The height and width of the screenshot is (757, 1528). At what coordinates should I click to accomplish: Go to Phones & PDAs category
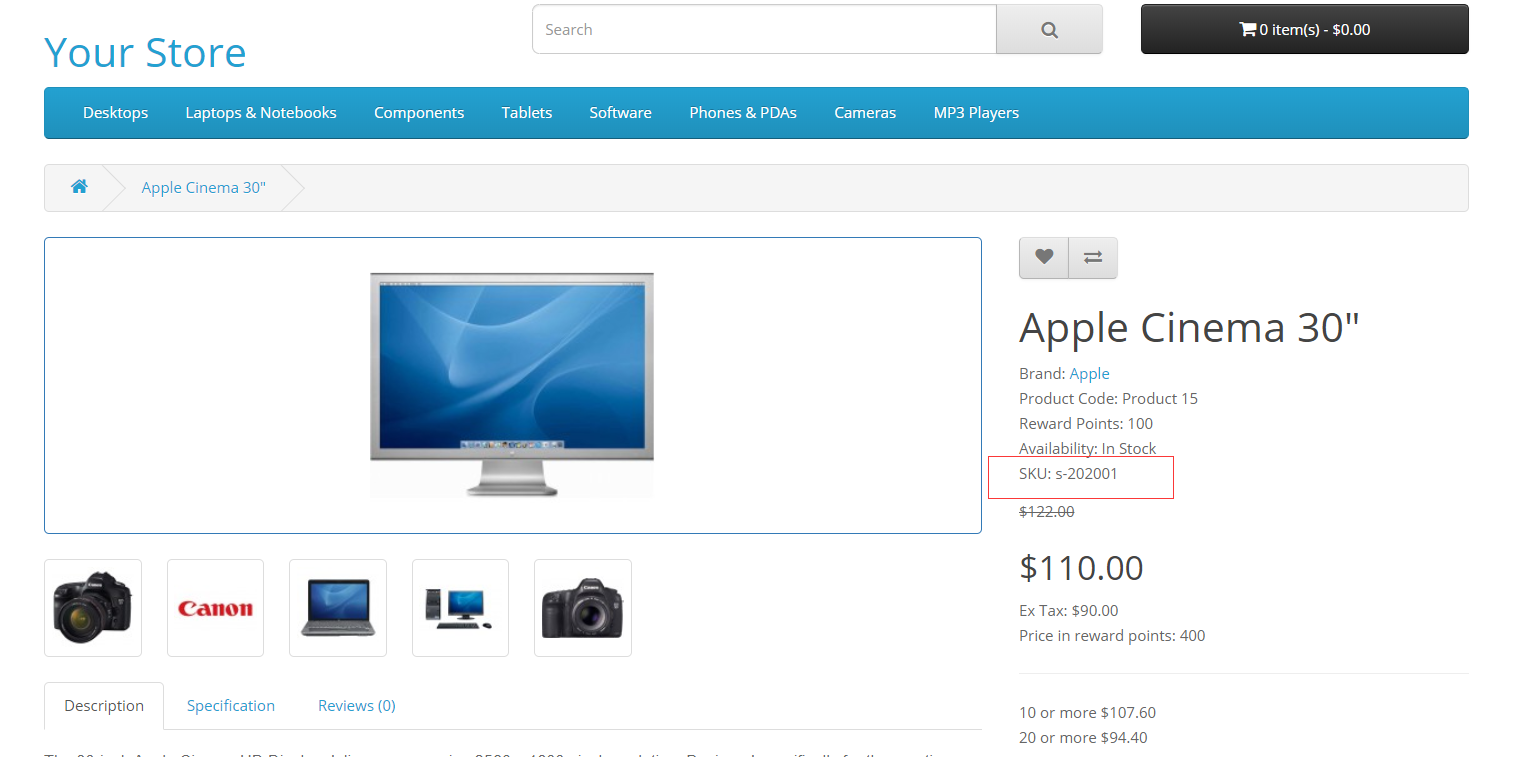tap(743, 113)
